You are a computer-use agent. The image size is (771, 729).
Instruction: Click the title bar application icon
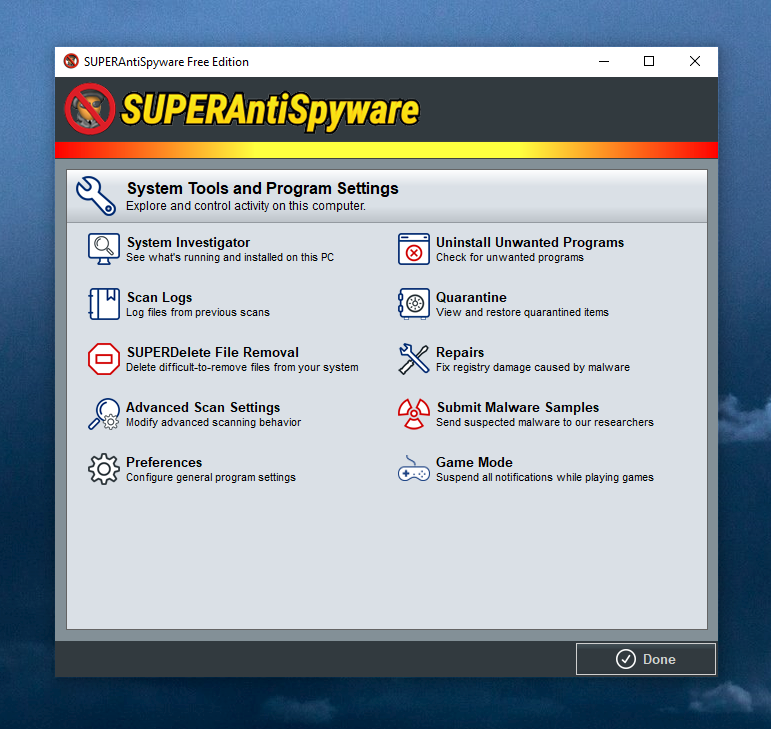point(71,61)
